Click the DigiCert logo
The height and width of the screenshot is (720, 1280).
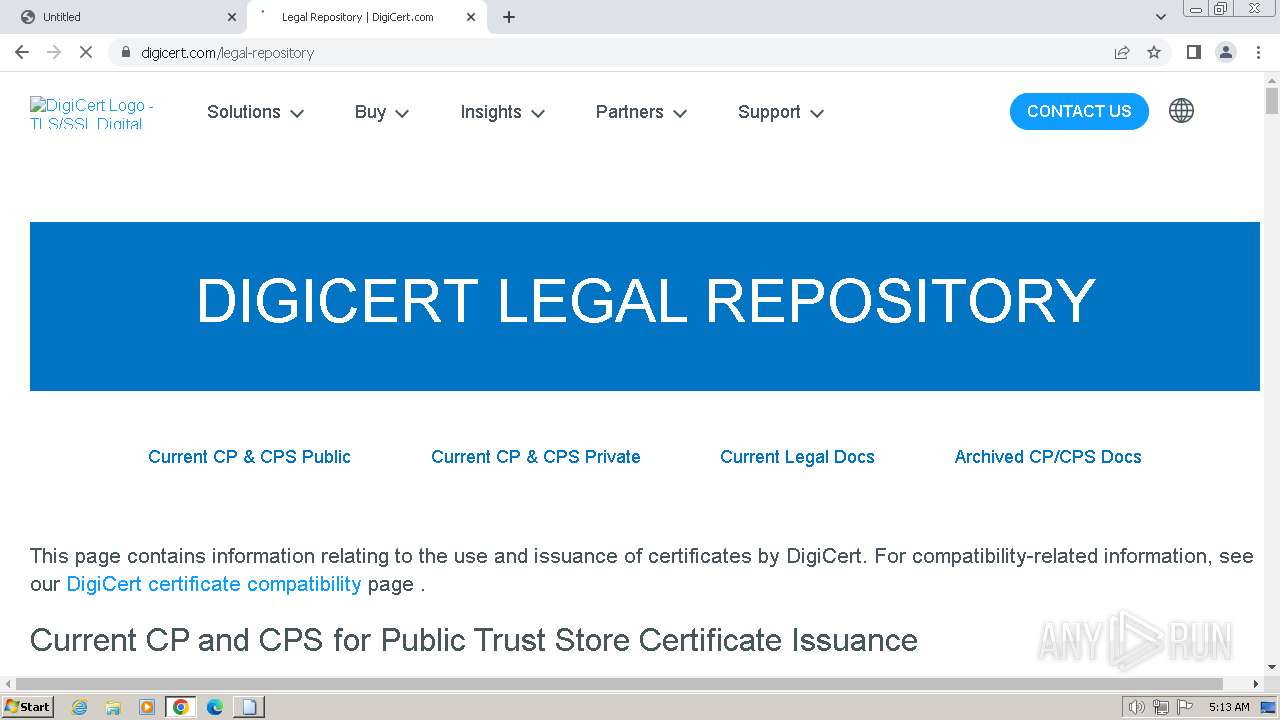(93, 113)
